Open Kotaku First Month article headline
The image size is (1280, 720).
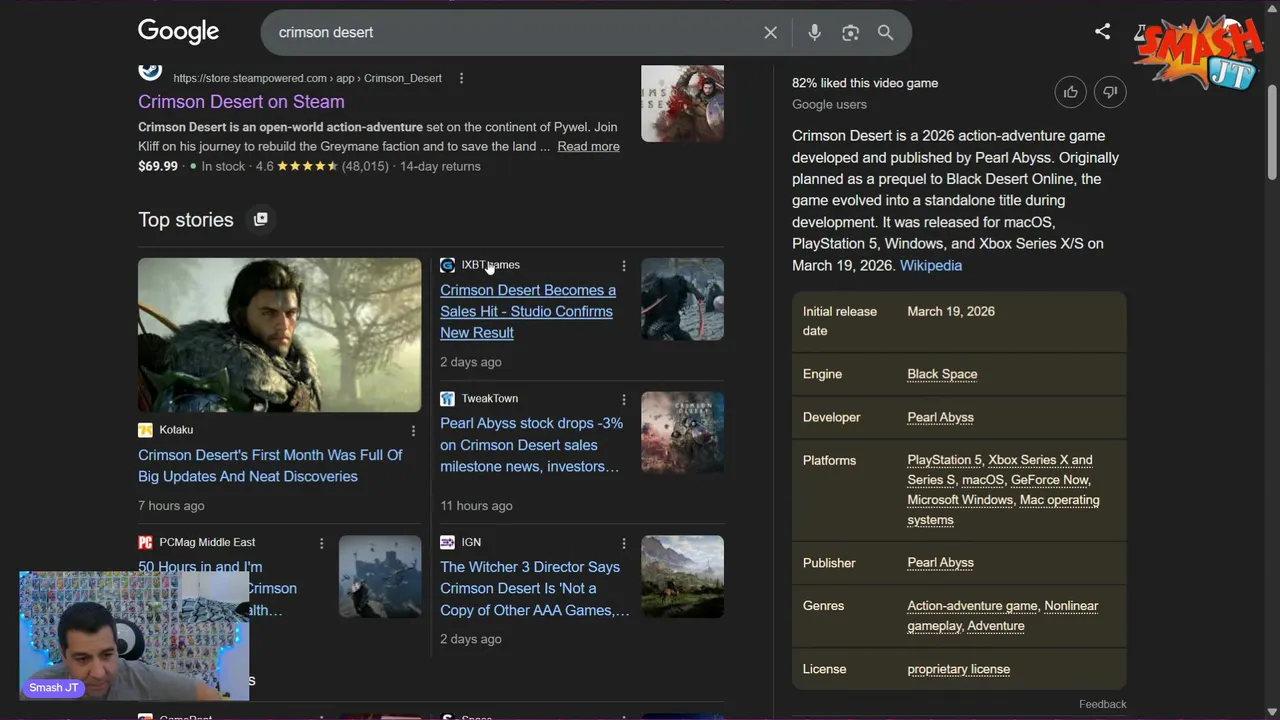point(270,466)
